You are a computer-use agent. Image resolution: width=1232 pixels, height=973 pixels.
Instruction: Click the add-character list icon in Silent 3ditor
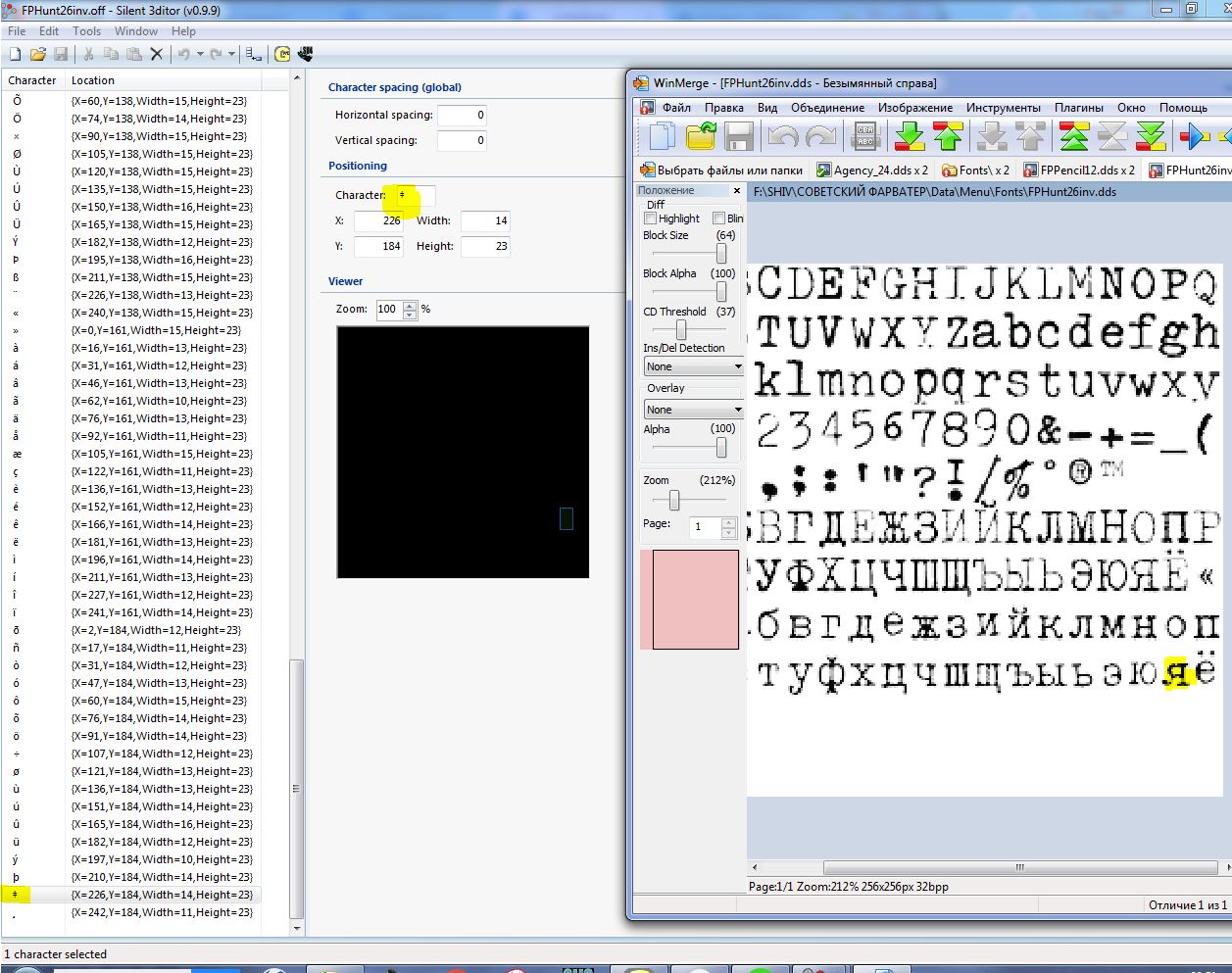coord(253,55)
